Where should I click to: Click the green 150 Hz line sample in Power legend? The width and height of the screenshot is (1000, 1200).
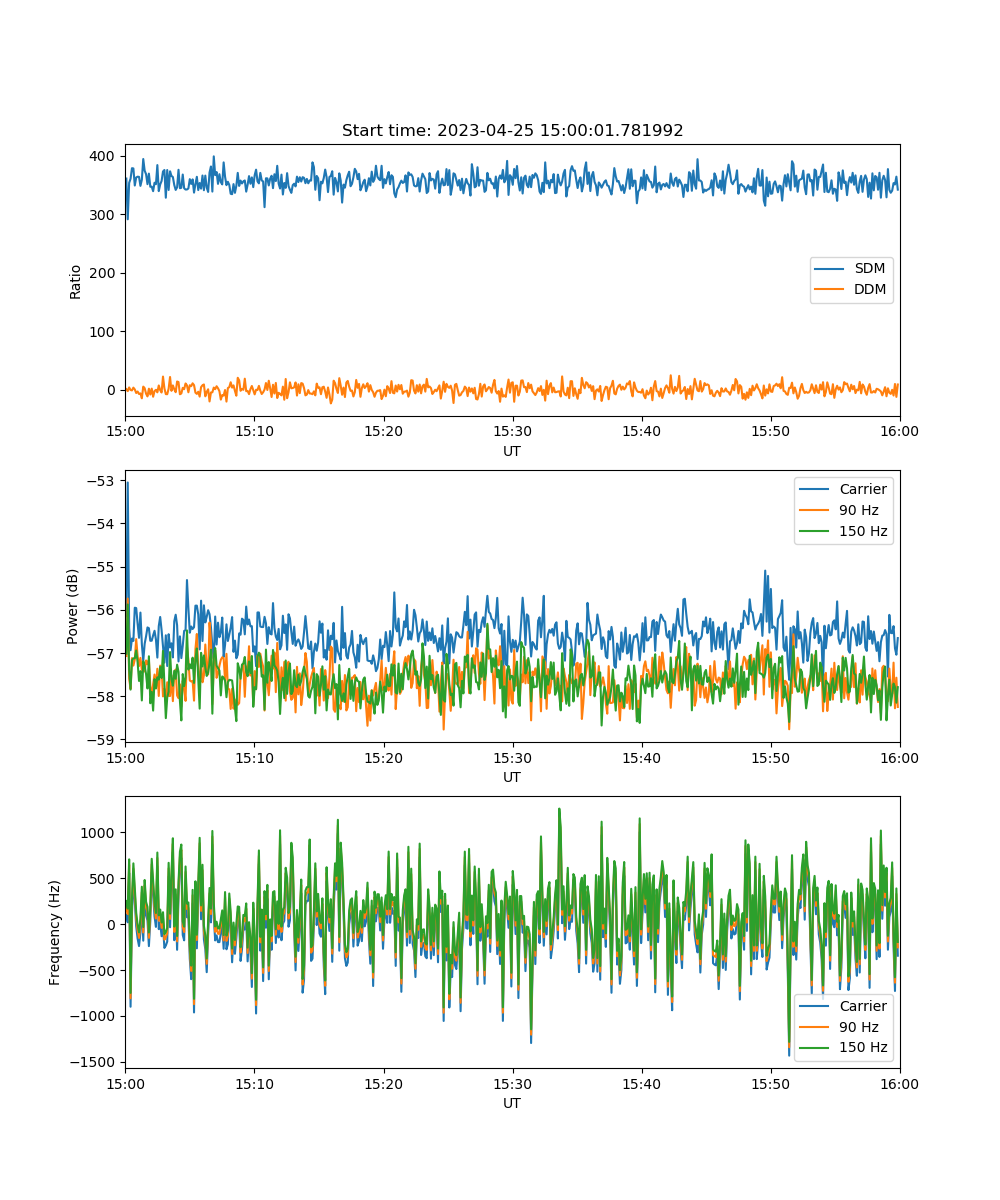click(x=816, y=531)
